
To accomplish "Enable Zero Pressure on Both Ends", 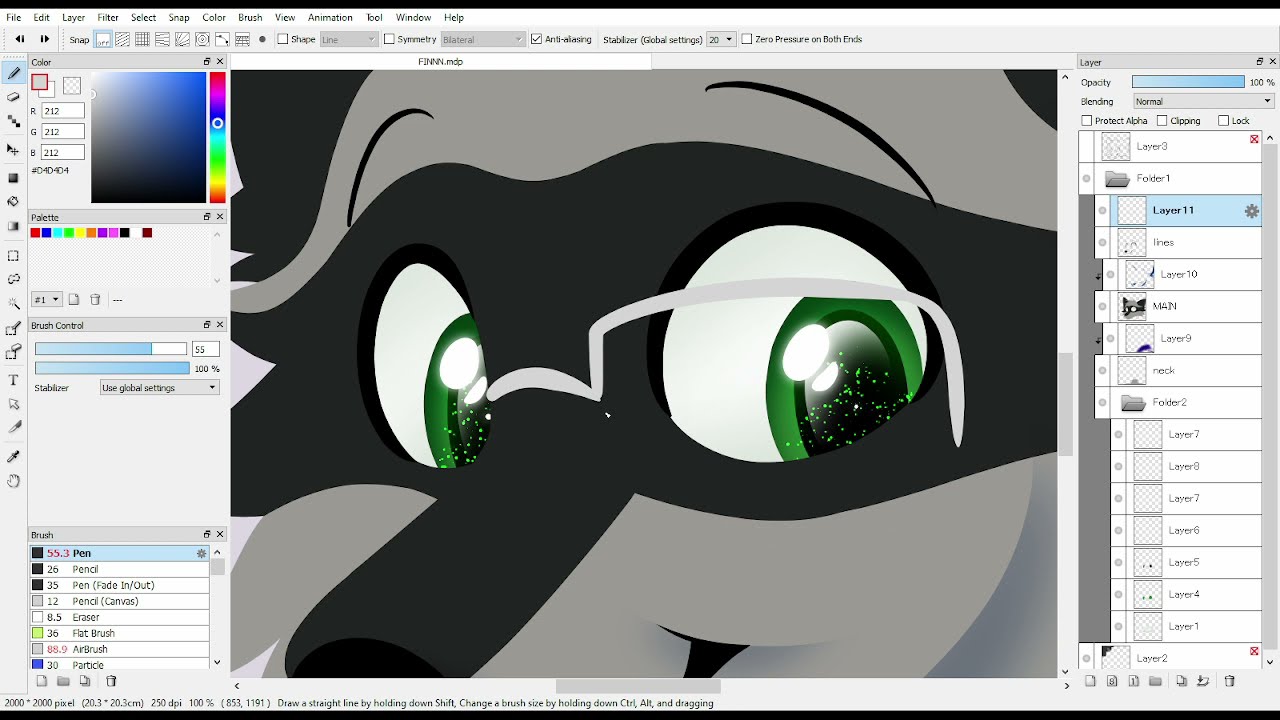I will [746, 39].
